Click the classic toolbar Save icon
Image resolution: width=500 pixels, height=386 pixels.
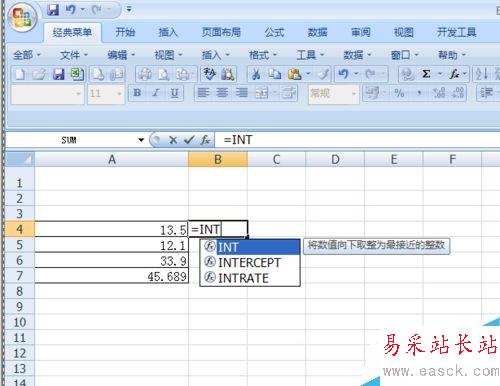coord(58,74)
